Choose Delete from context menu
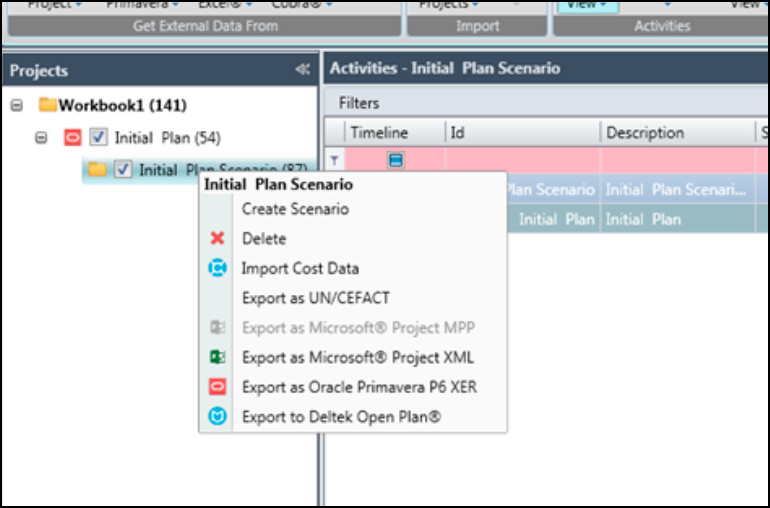This screenshot has width=770, height=508. [x=264, y=239]
